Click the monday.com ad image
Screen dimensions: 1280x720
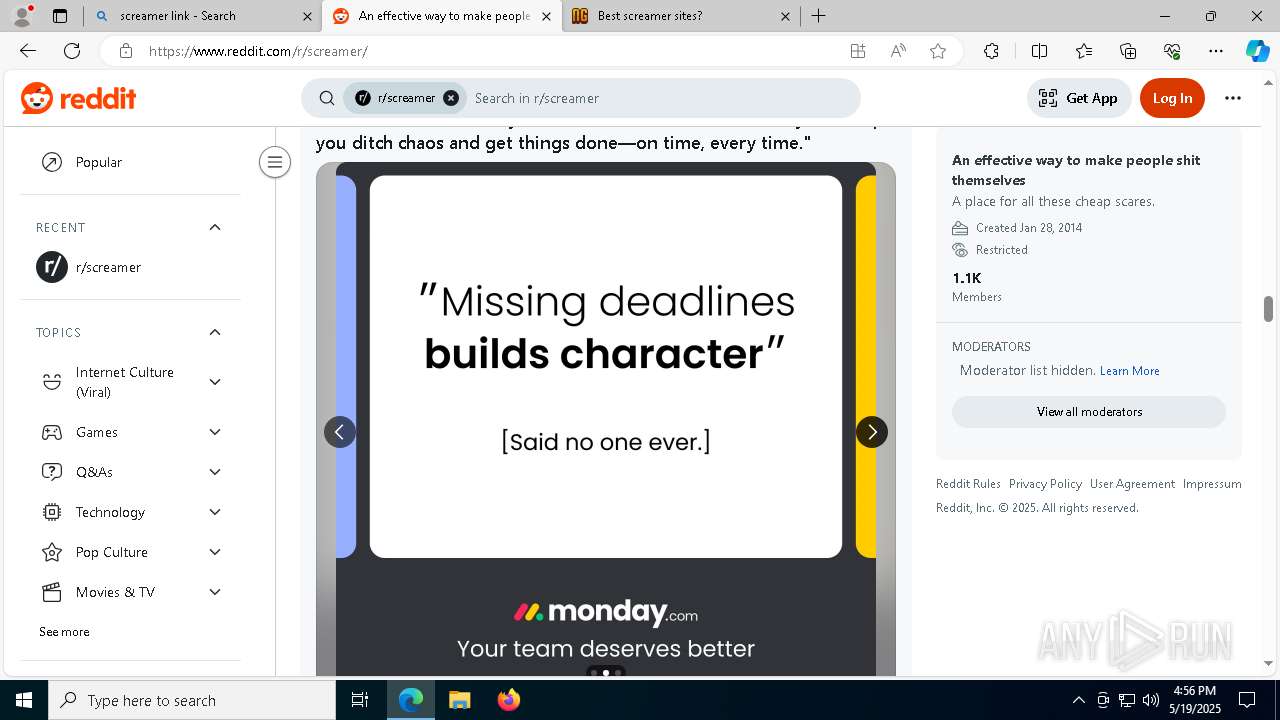point(606,420)
